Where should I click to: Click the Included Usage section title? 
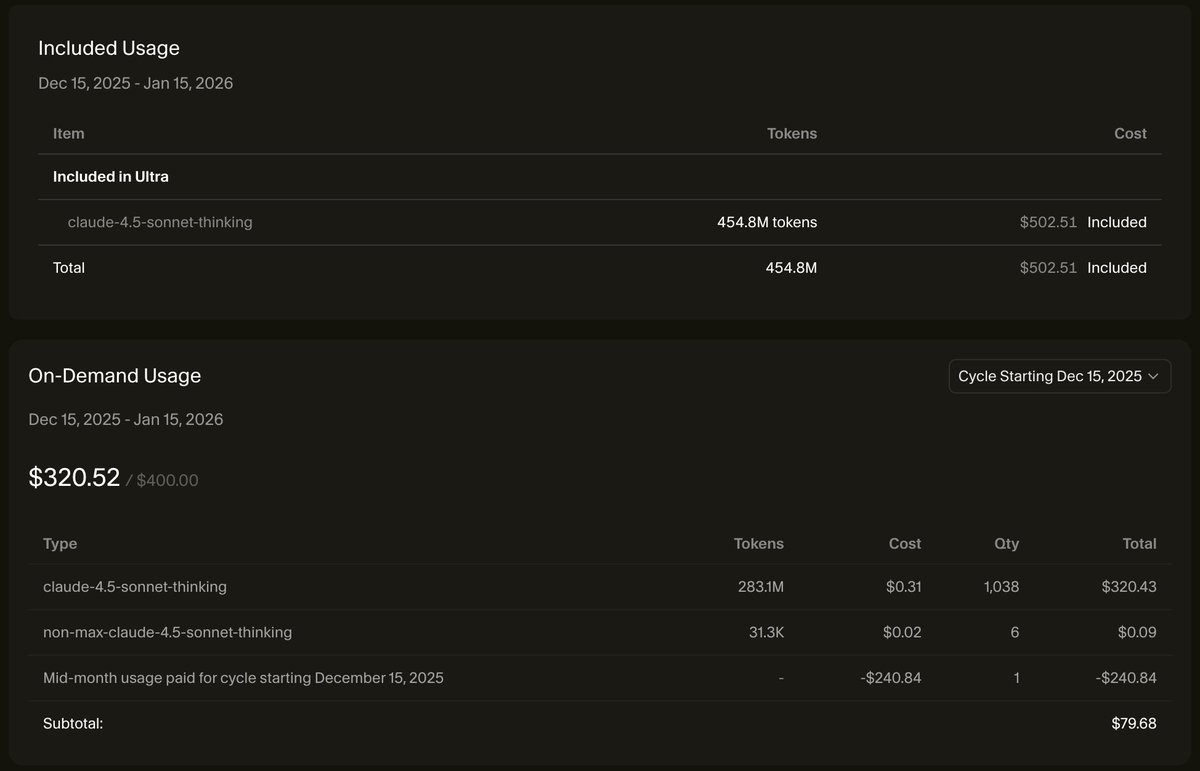tap(108, 48)
